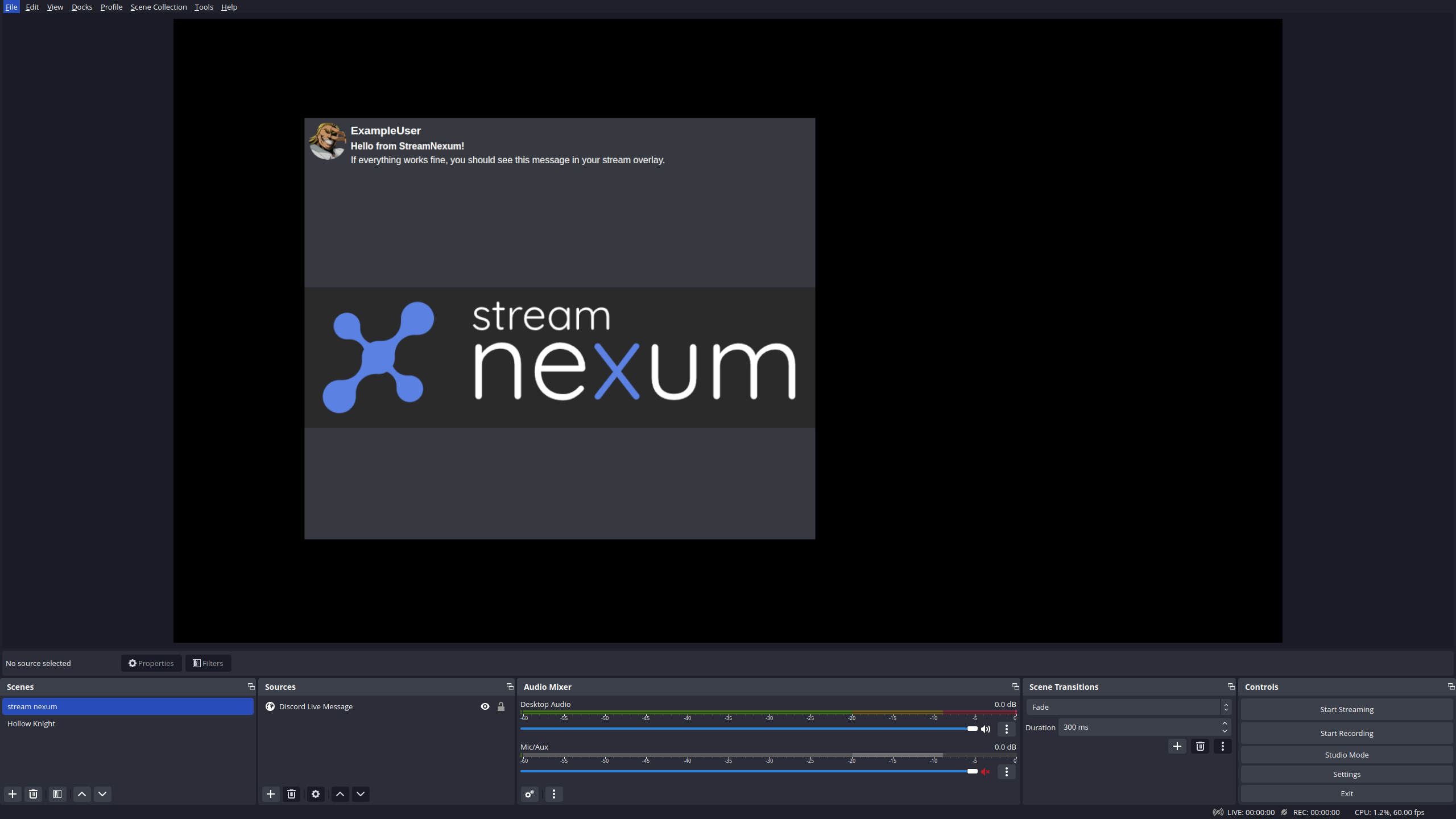Move source up with arrow icon
Viewport: 1456px width, 819px height.
(x=340, y=794)
